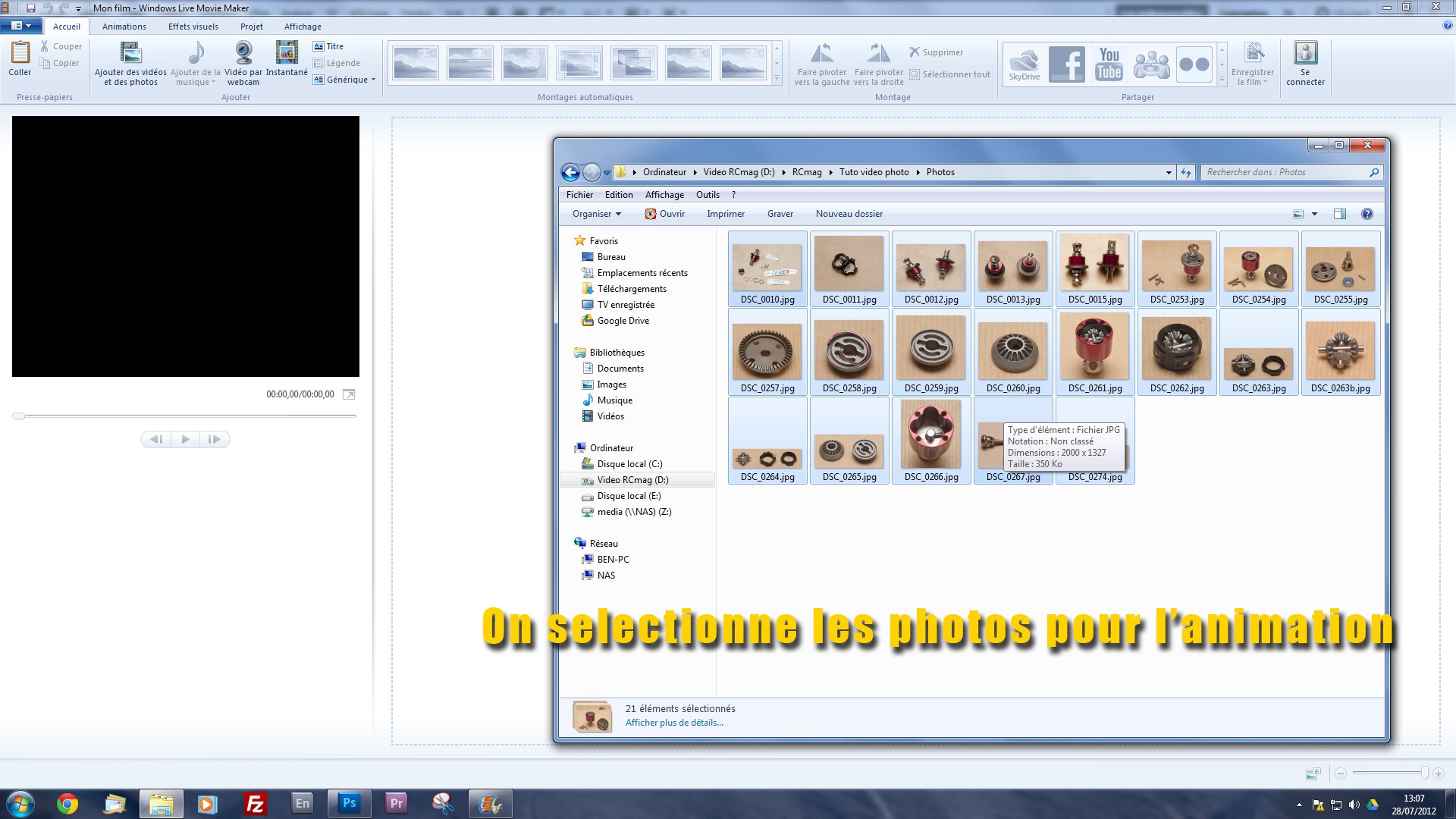Click the zoom slider at bottom right
The height and width of the screenshot is (819, 1456).
click(1391, 773)
